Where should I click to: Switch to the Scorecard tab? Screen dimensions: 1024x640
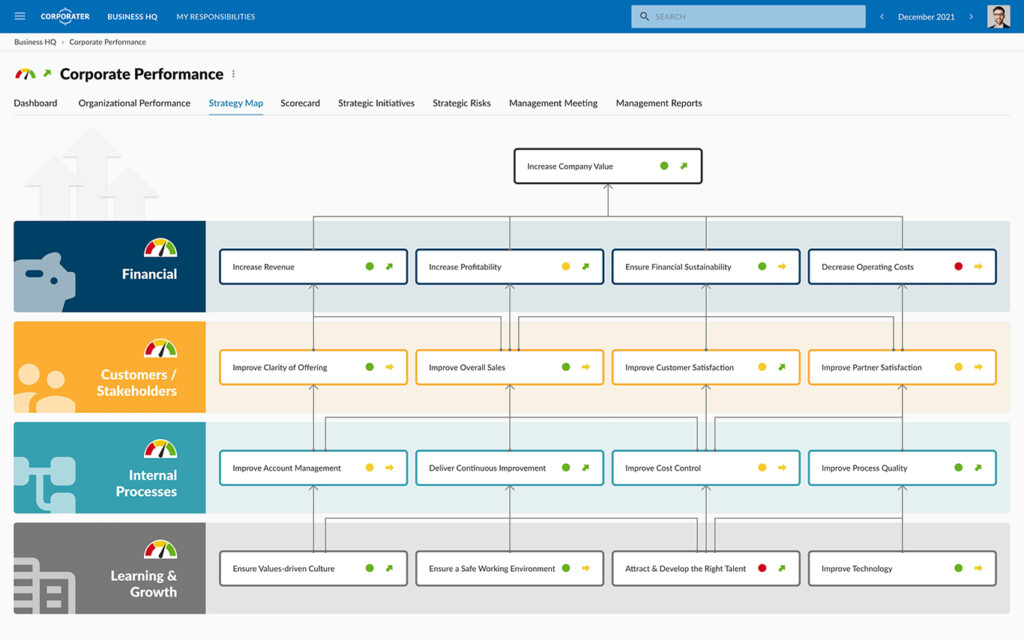pos(300,103)
